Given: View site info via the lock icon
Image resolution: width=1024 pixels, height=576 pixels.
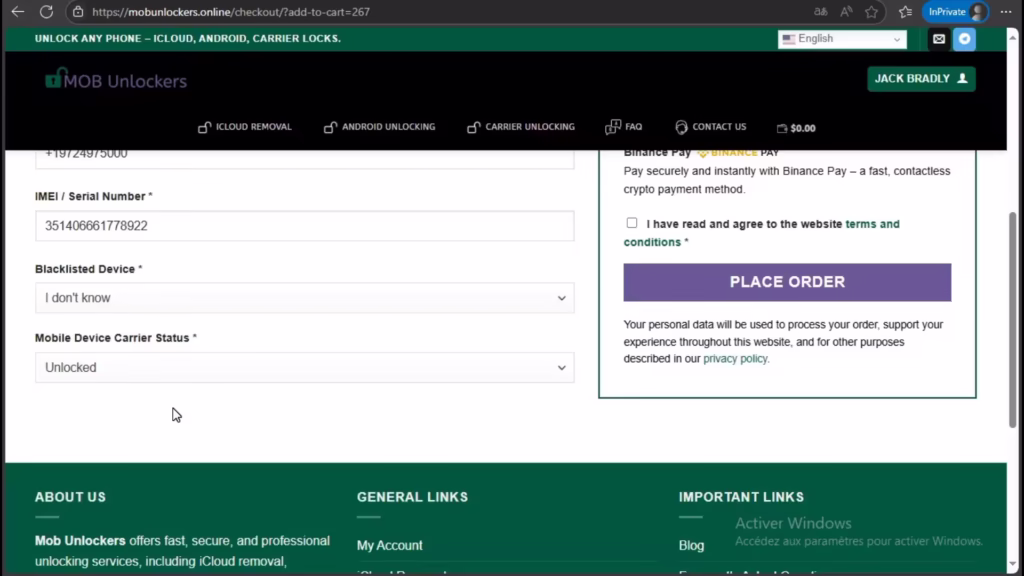Looking at the screenshot, I should pyautogui.click(x=78, y=12).
